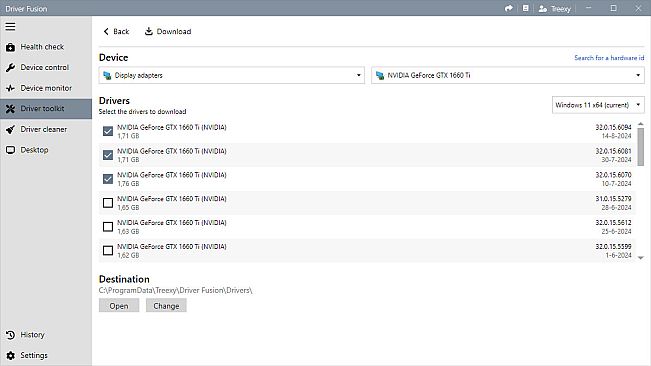Click driver date 25-6-2024
This screenshot has height=366, width=651.
[617, 232]
